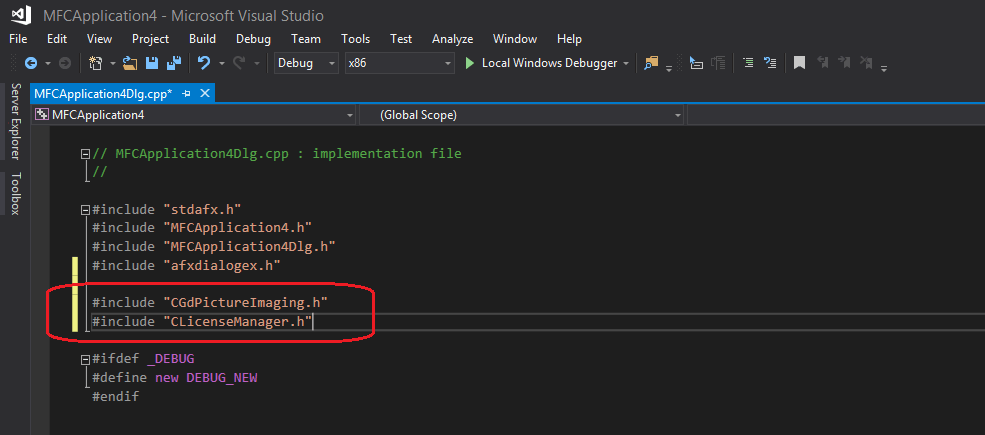
Task: Click the Comment out selected lines icon
Action: 747,63
